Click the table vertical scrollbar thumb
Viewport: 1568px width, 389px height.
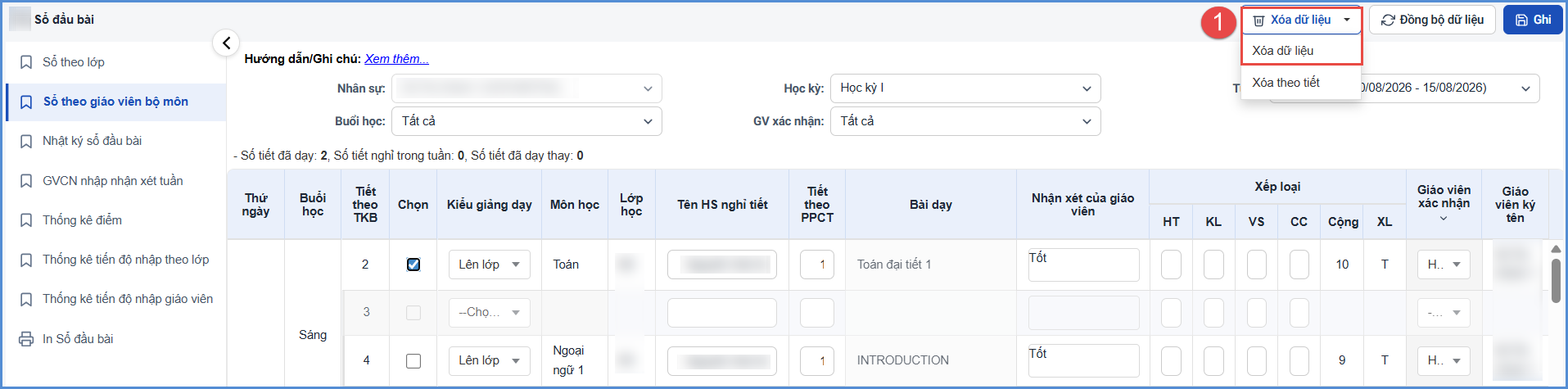pyautogui.click(x=1556, y=282)
